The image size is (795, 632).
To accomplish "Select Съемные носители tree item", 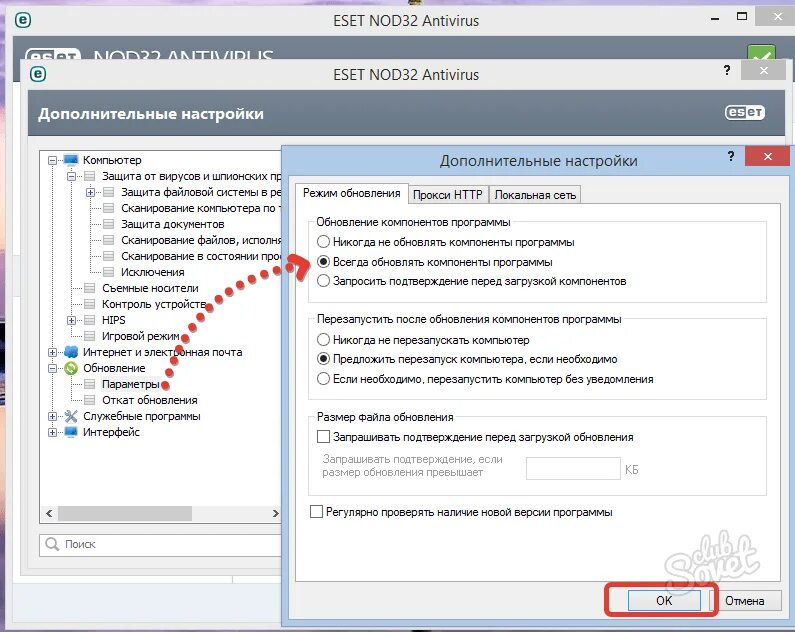I will point(150,288).
